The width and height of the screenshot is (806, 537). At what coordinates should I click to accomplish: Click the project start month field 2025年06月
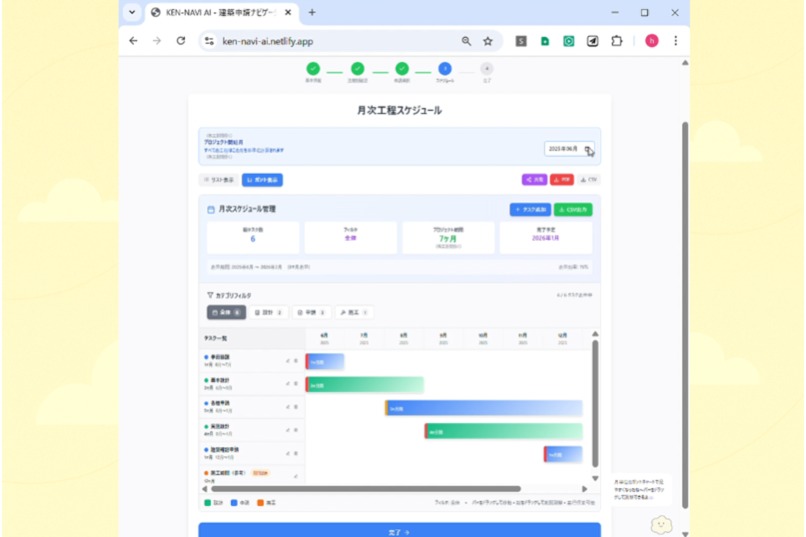[569, 149]
